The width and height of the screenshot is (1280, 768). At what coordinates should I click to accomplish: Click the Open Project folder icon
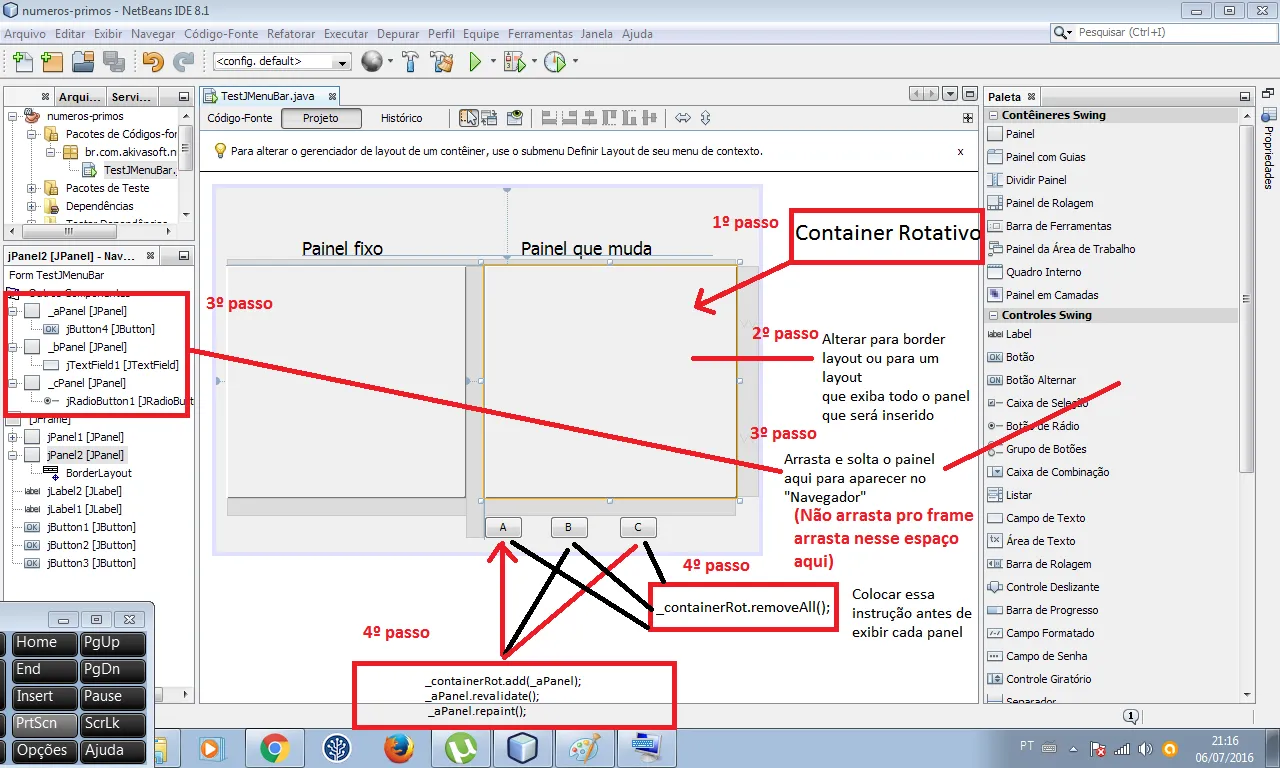tap(83, 62)
